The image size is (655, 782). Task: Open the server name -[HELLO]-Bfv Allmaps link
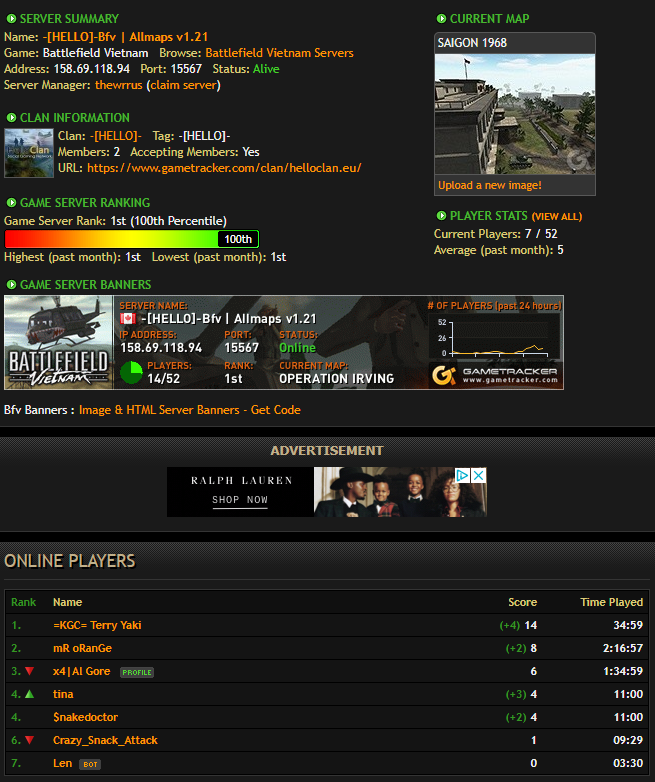coord(125,37)
